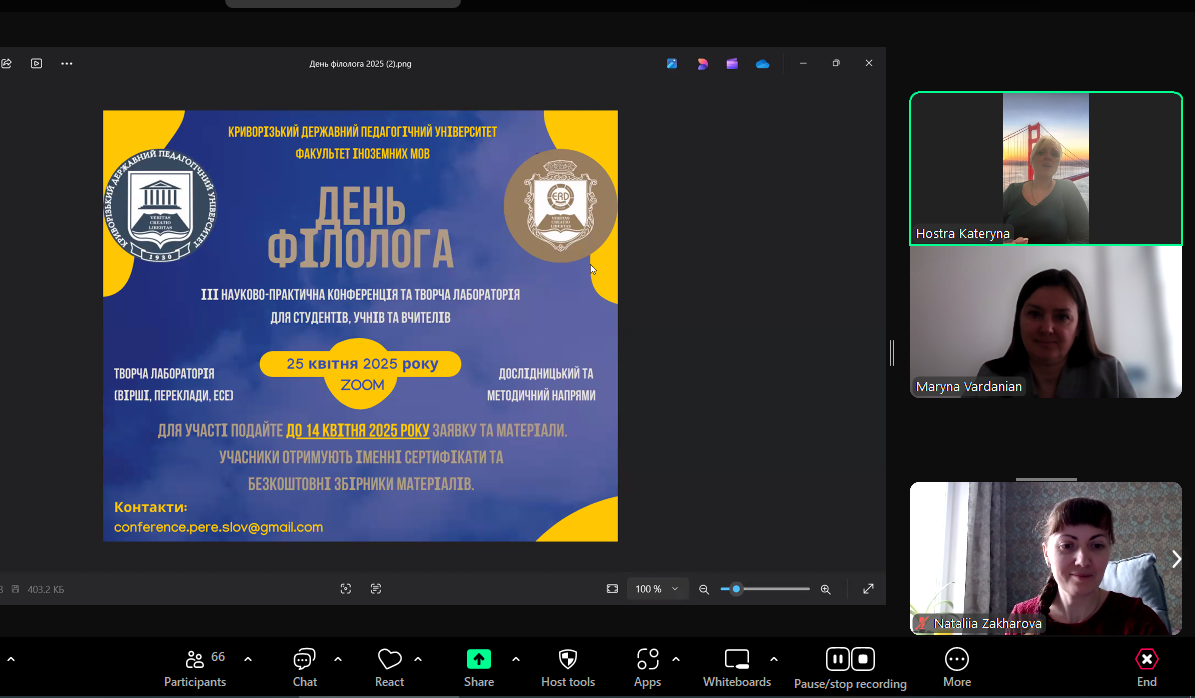This screenshot has height=698, width=1195.
Task: Click the zoom in magnifier button
Action: click(826, 589)
